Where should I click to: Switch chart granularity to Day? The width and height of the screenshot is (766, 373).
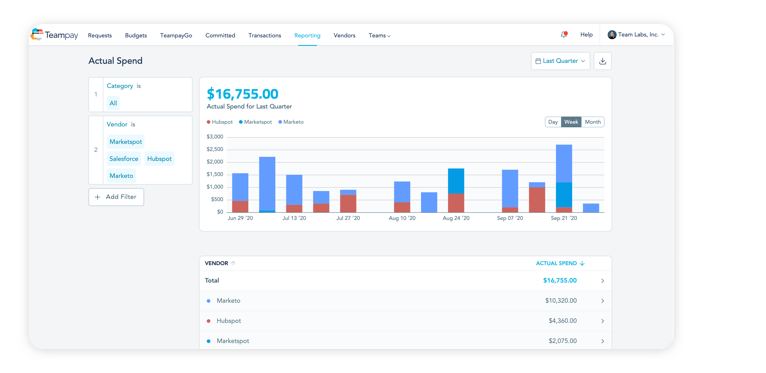pos(553,122)
